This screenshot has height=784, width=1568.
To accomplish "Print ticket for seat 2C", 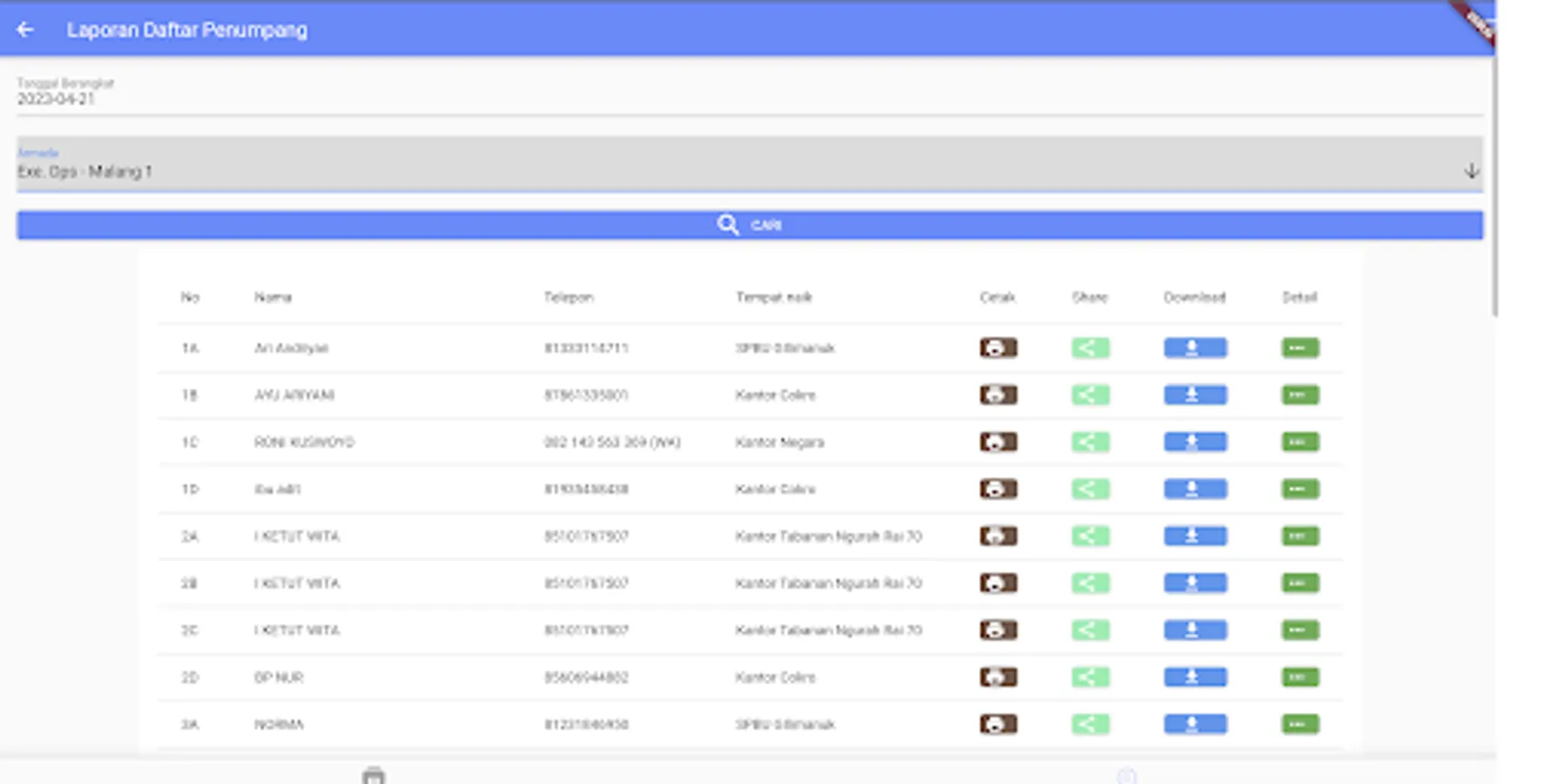I will coord(998,631).
